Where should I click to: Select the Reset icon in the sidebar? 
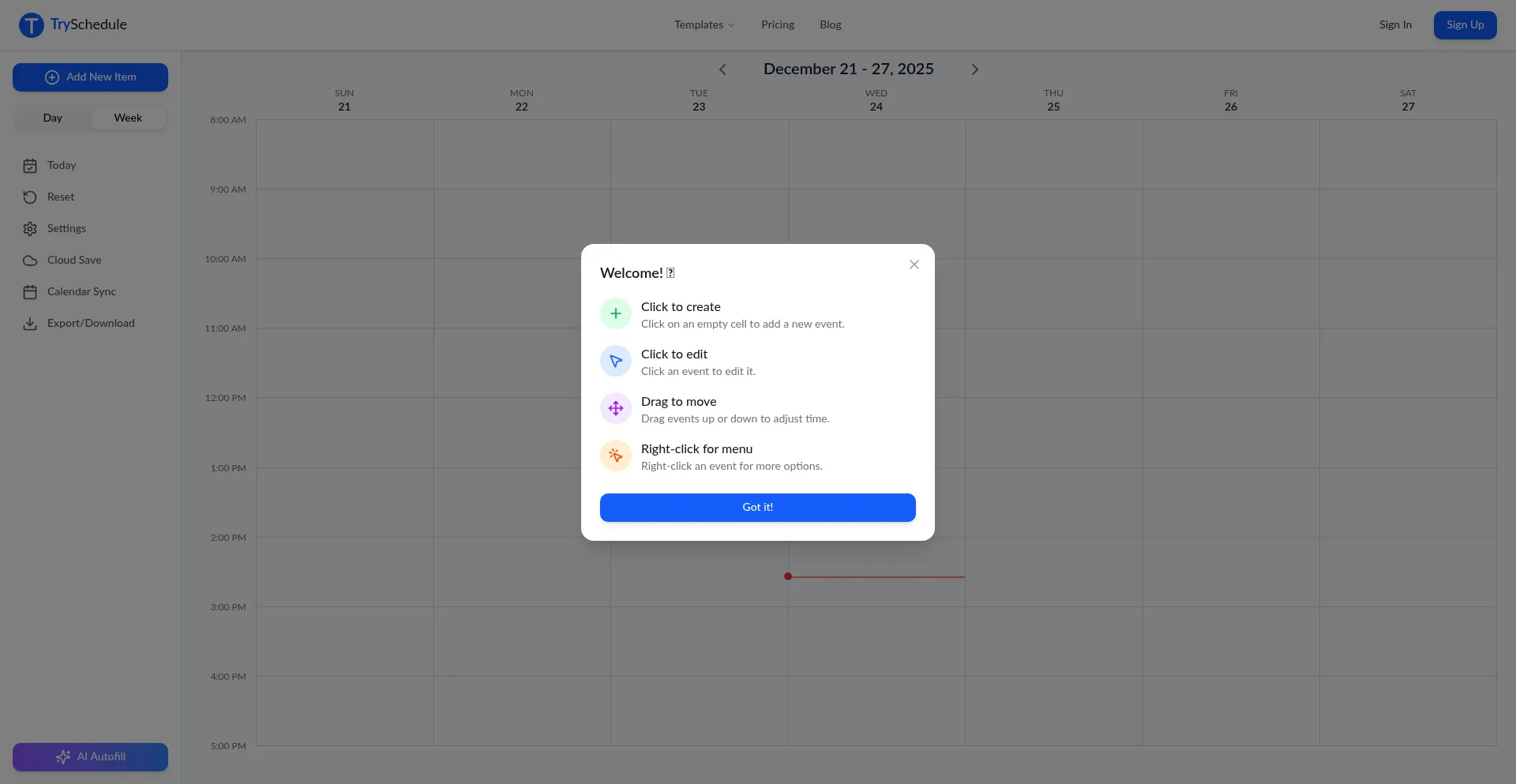(x=30, y=197)
